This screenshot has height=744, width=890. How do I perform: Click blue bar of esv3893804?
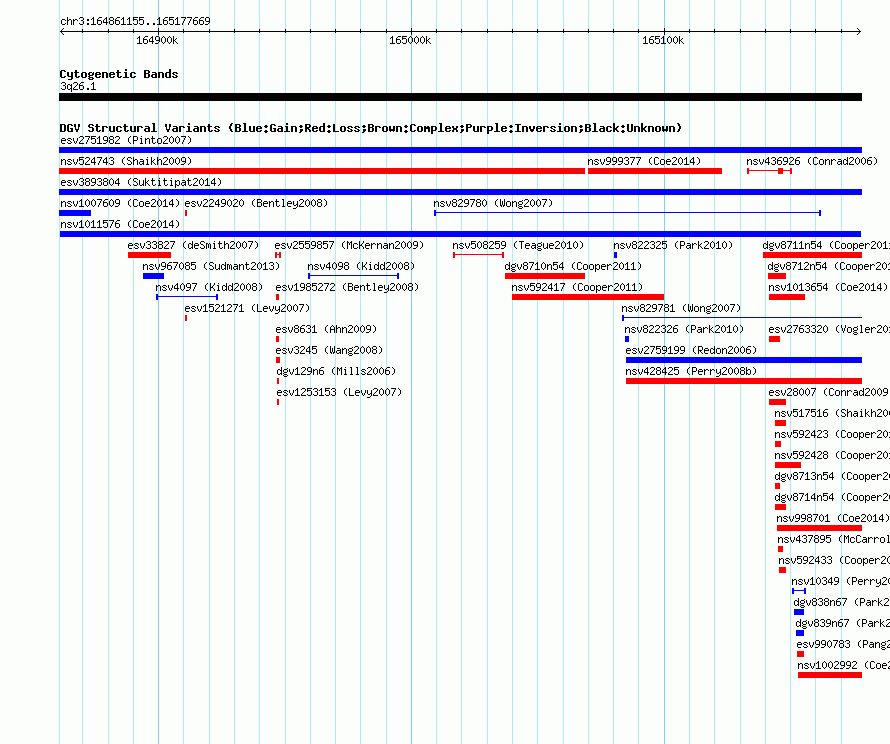click(x=460, y=192)
